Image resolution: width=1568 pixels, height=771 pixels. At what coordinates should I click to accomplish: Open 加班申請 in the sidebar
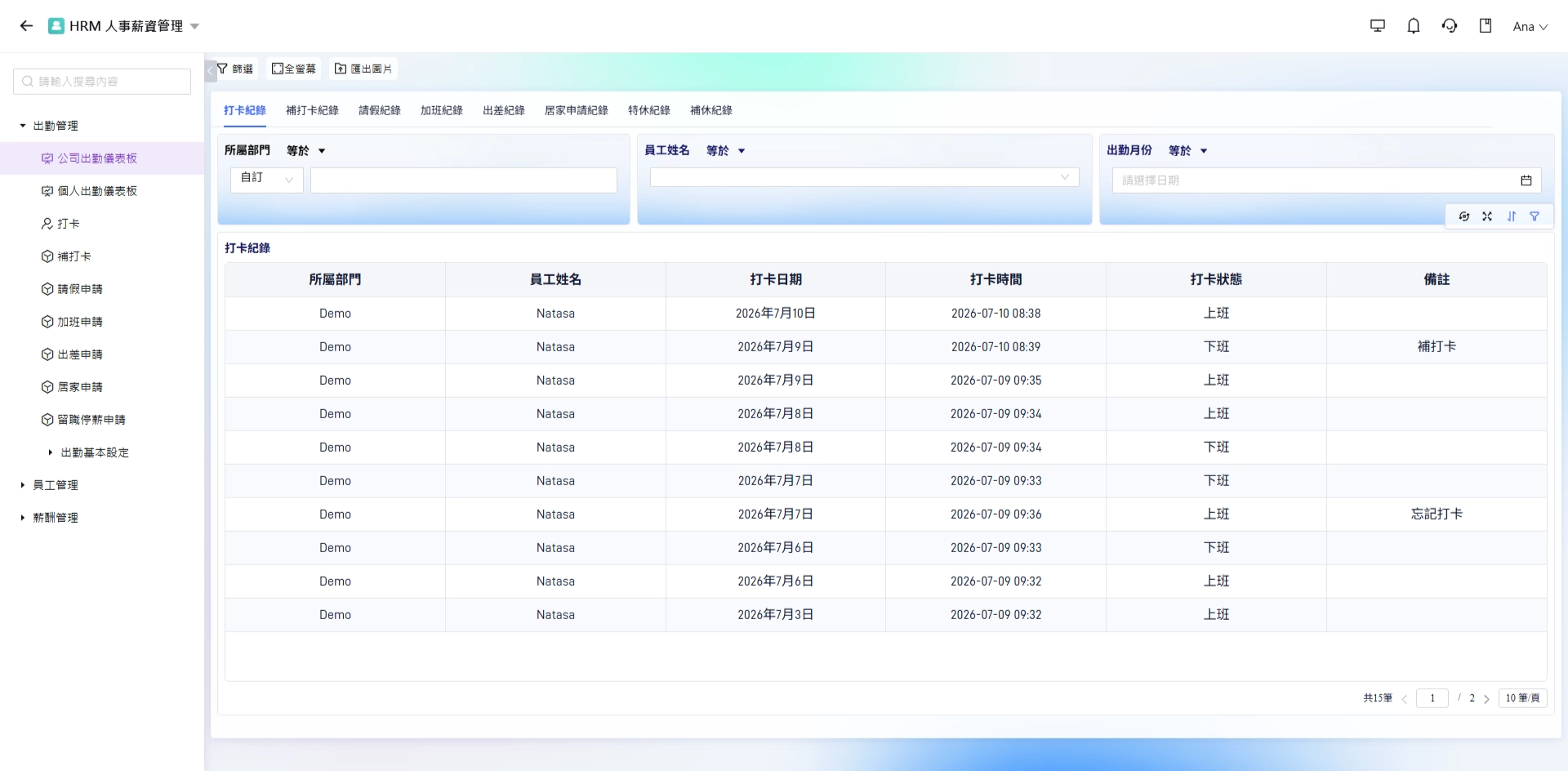click(102, 322)
